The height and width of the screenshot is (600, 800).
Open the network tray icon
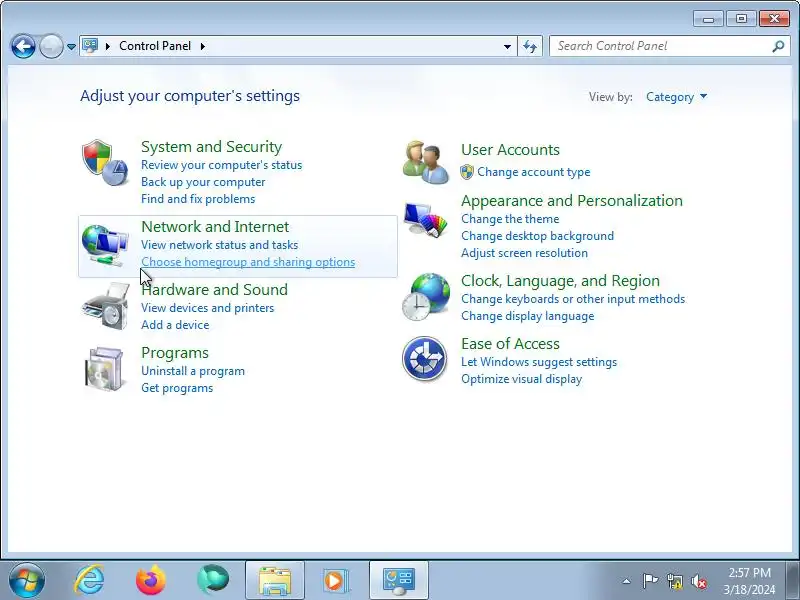coord(674,581)
